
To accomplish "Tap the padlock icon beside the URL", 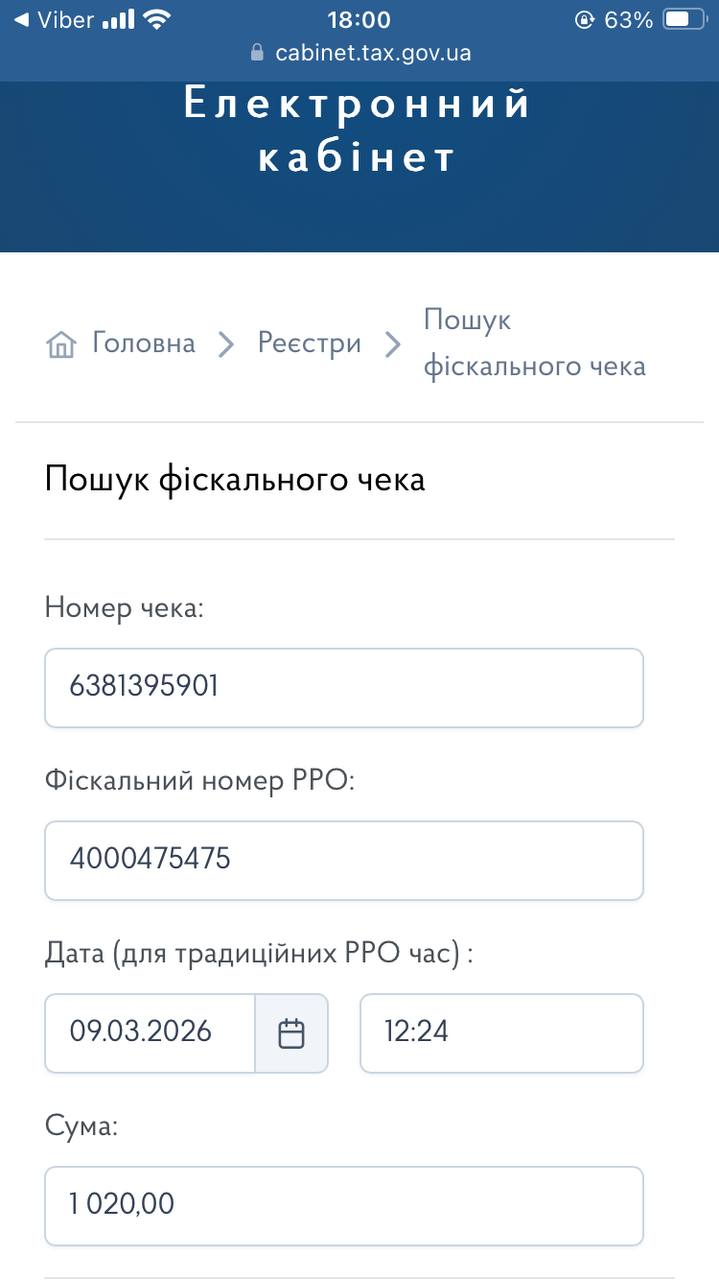I will pos(257,53).
